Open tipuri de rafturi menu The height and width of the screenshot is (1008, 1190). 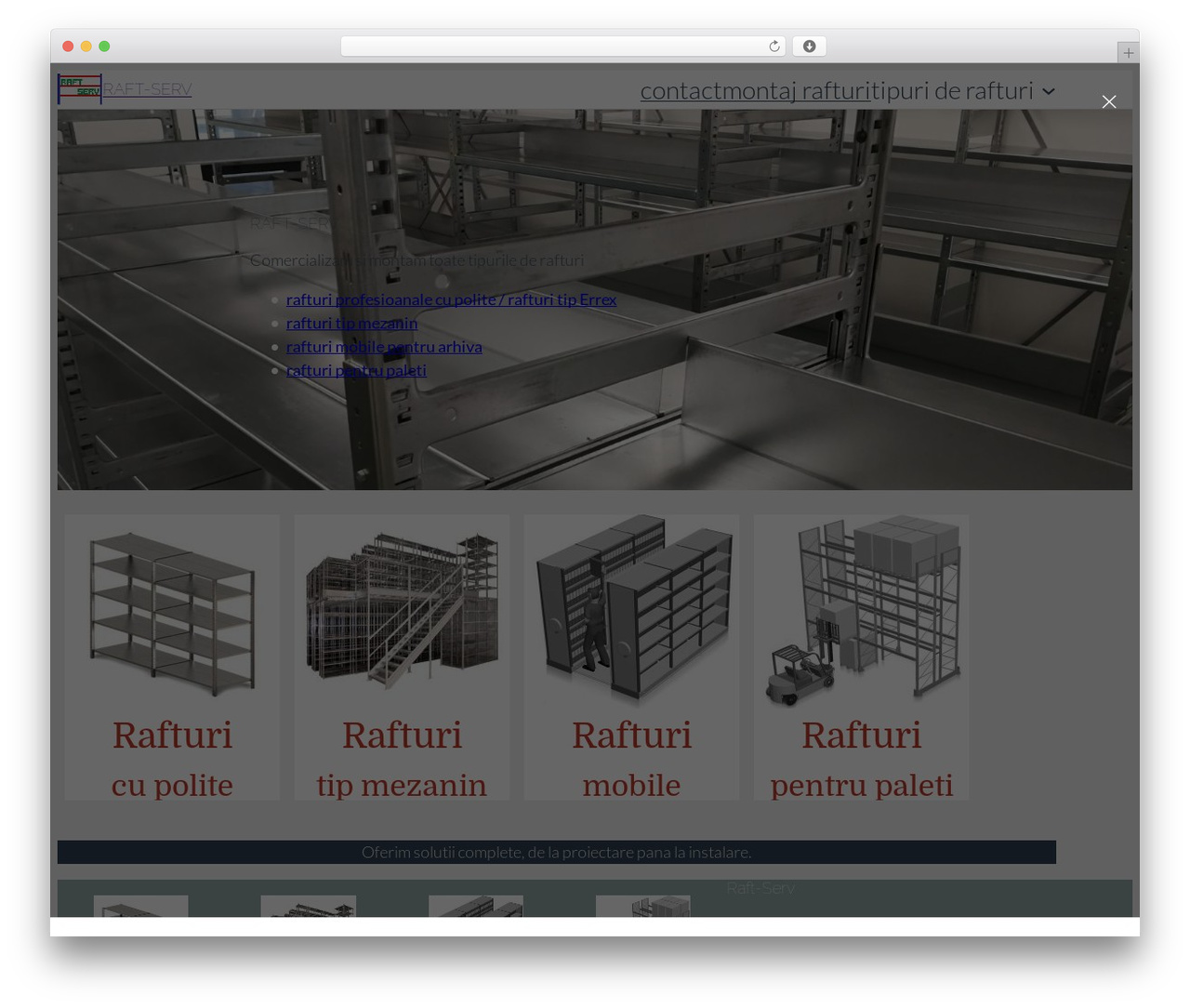[x=952, y=90]
